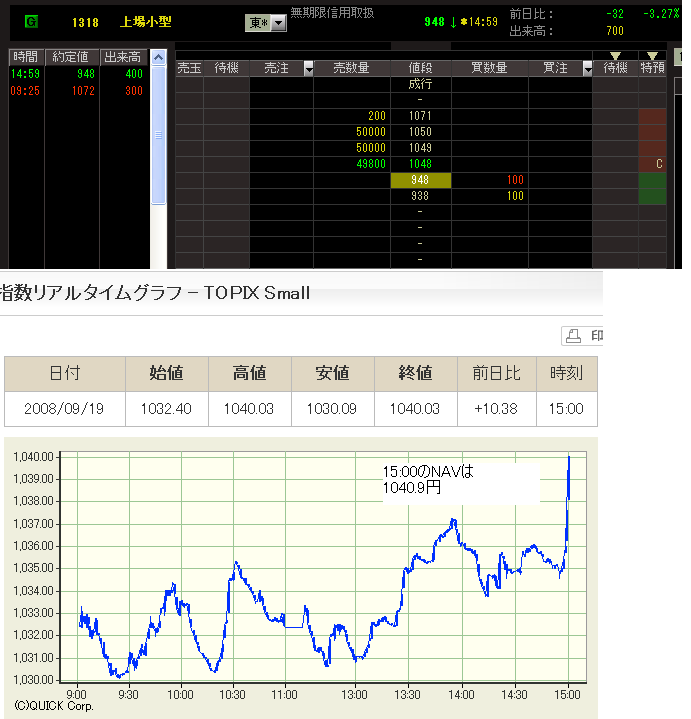The height and width of the screenshot is (719, 691).
Task: Click the 値段 column header
Action: click(x=420, y=68)
